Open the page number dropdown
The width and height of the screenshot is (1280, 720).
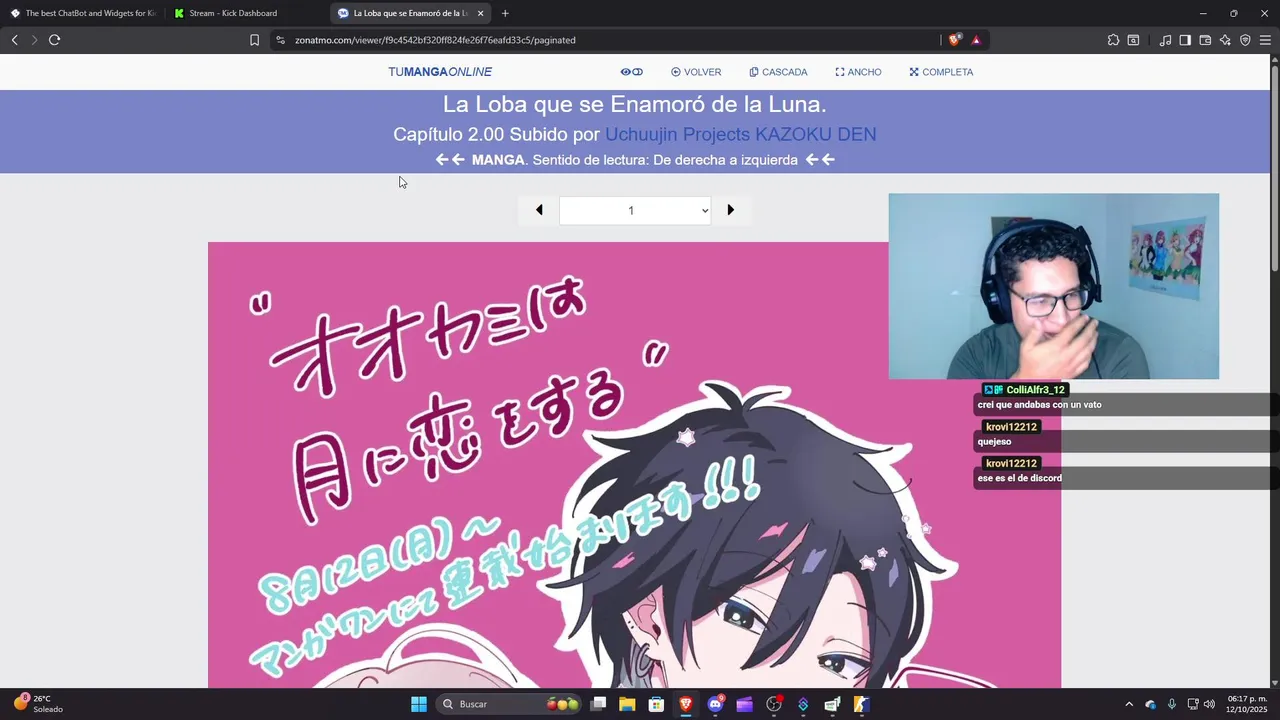click(x=635, y=210)
